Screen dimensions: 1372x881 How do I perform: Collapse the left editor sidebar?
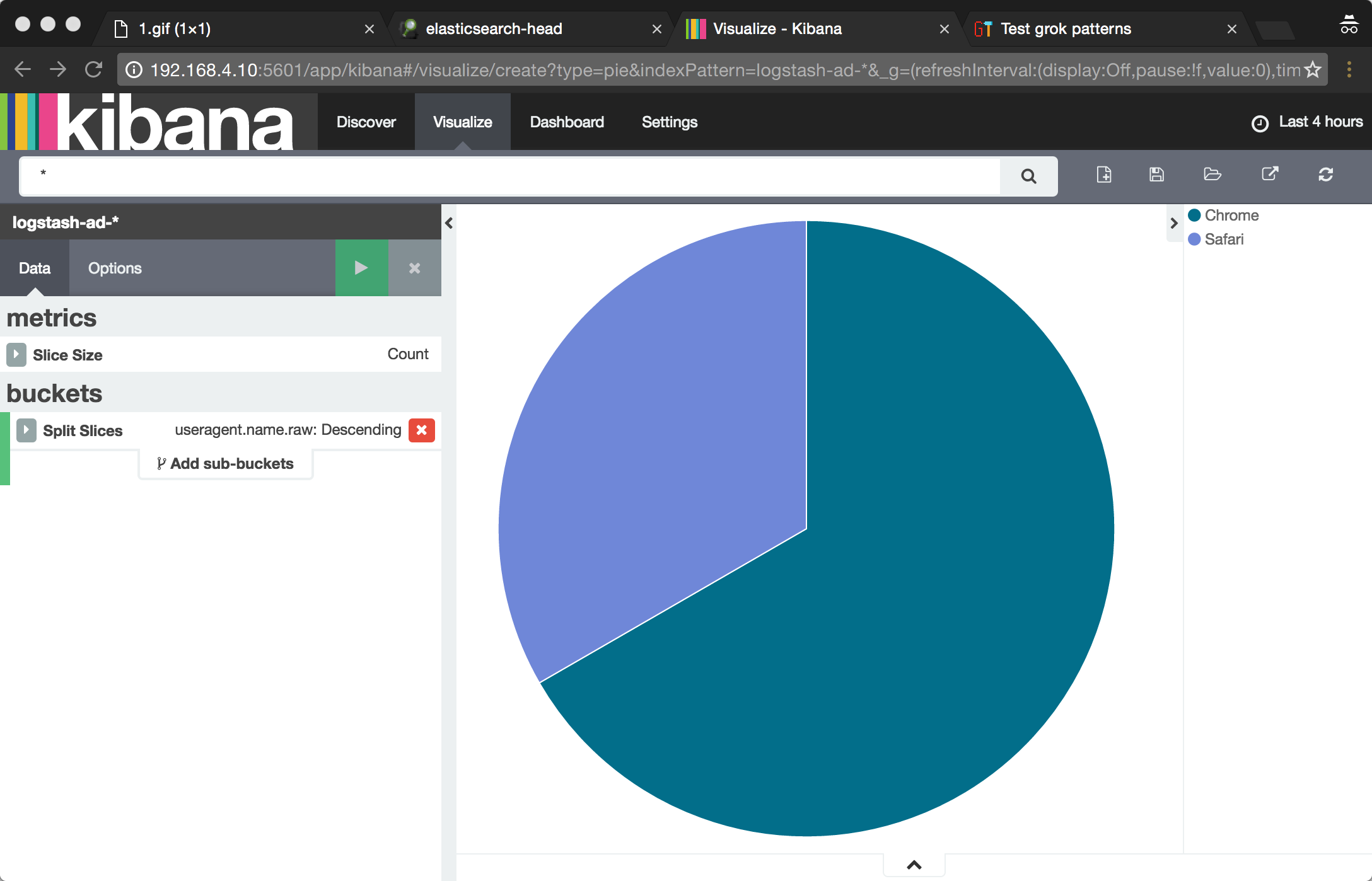click(449, 223)
